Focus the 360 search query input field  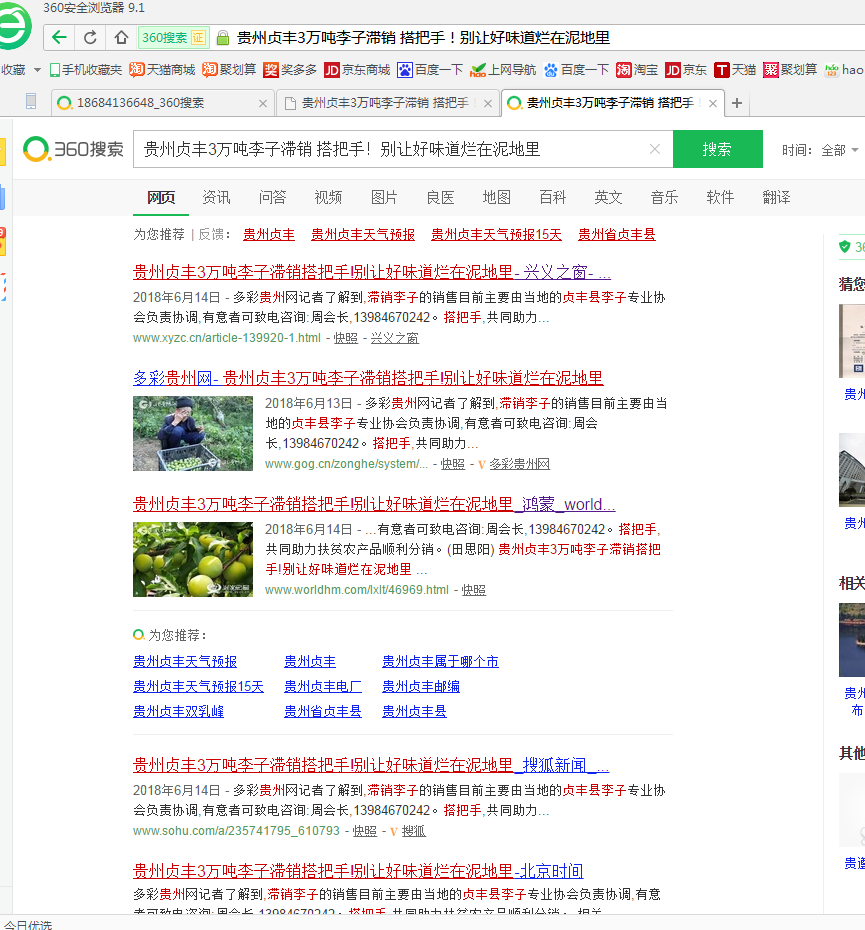tap(390, 149)
